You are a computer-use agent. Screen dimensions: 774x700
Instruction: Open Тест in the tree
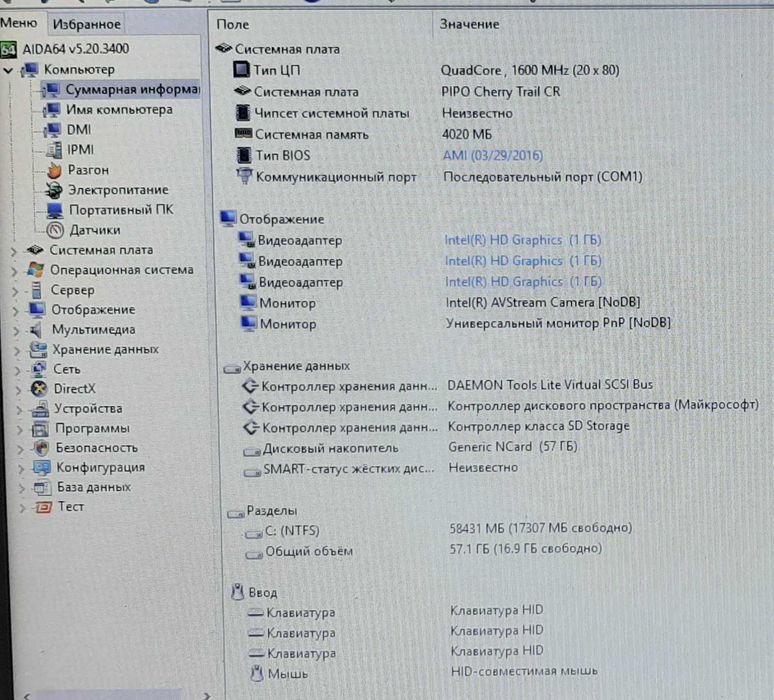[71, 507]
